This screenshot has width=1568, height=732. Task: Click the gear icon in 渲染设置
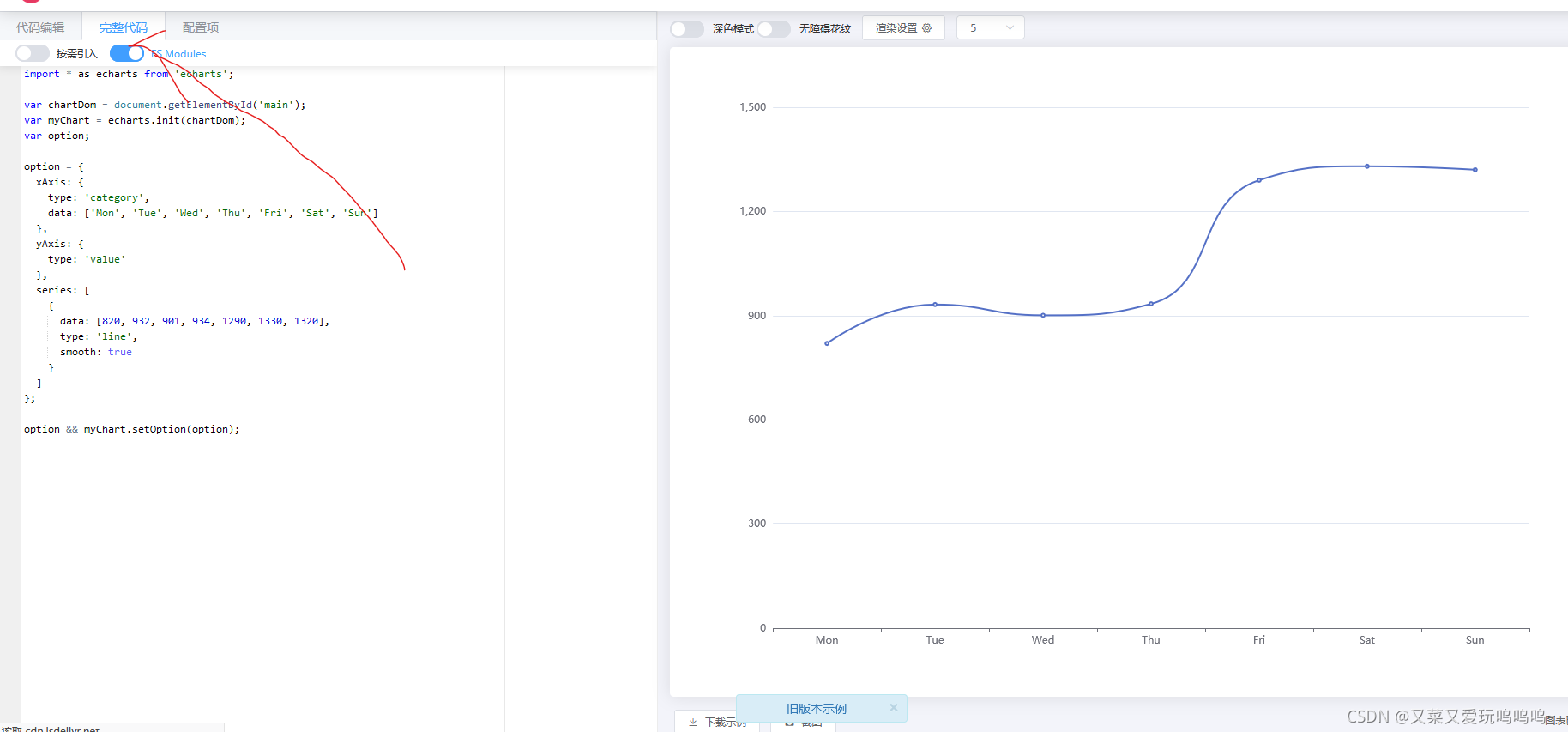click(x=926, y=28)
